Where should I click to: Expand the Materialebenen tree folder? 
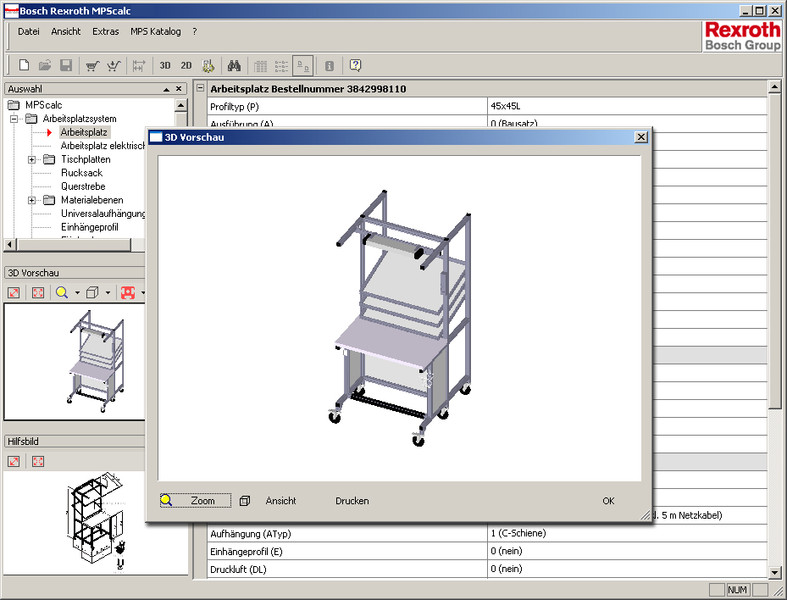32,200
